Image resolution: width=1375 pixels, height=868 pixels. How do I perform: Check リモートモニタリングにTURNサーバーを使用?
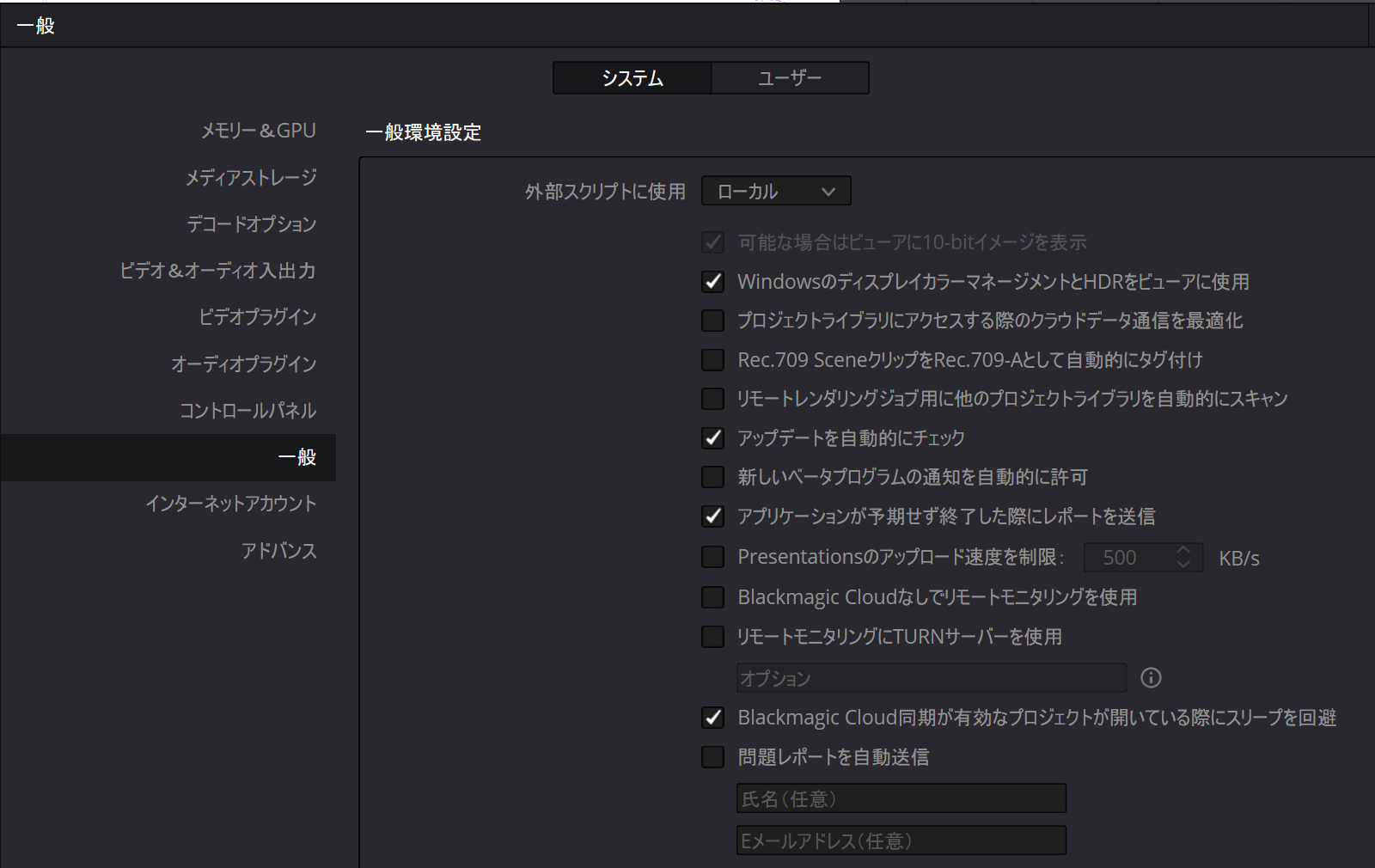coord(713,637)
